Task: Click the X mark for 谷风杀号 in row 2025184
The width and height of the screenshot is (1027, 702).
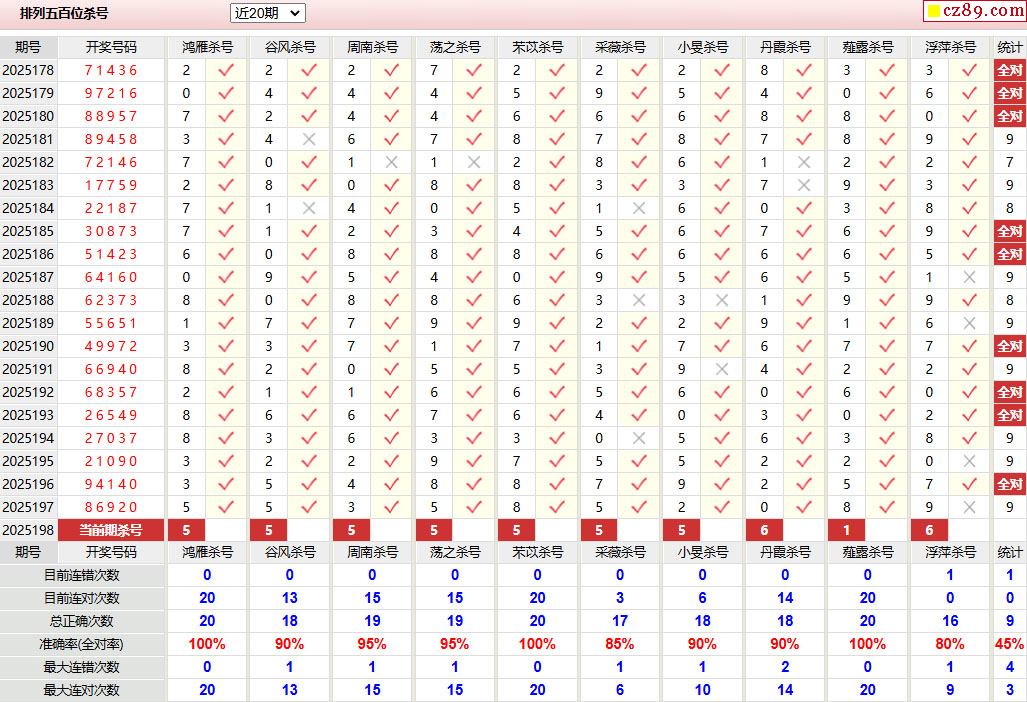Action: click(309, 208)
